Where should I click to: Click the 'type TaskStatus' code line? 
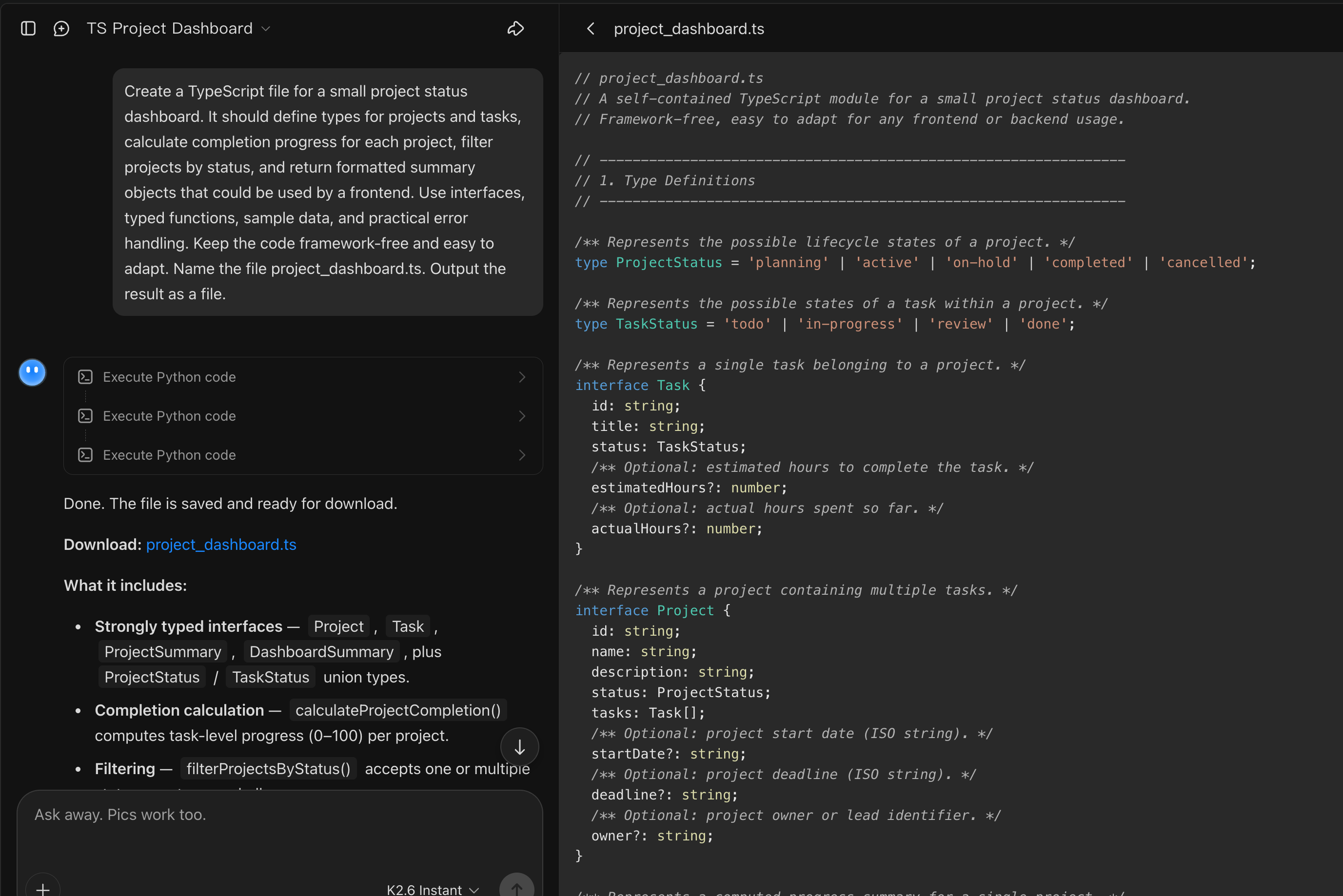click(x=825, y=324)
